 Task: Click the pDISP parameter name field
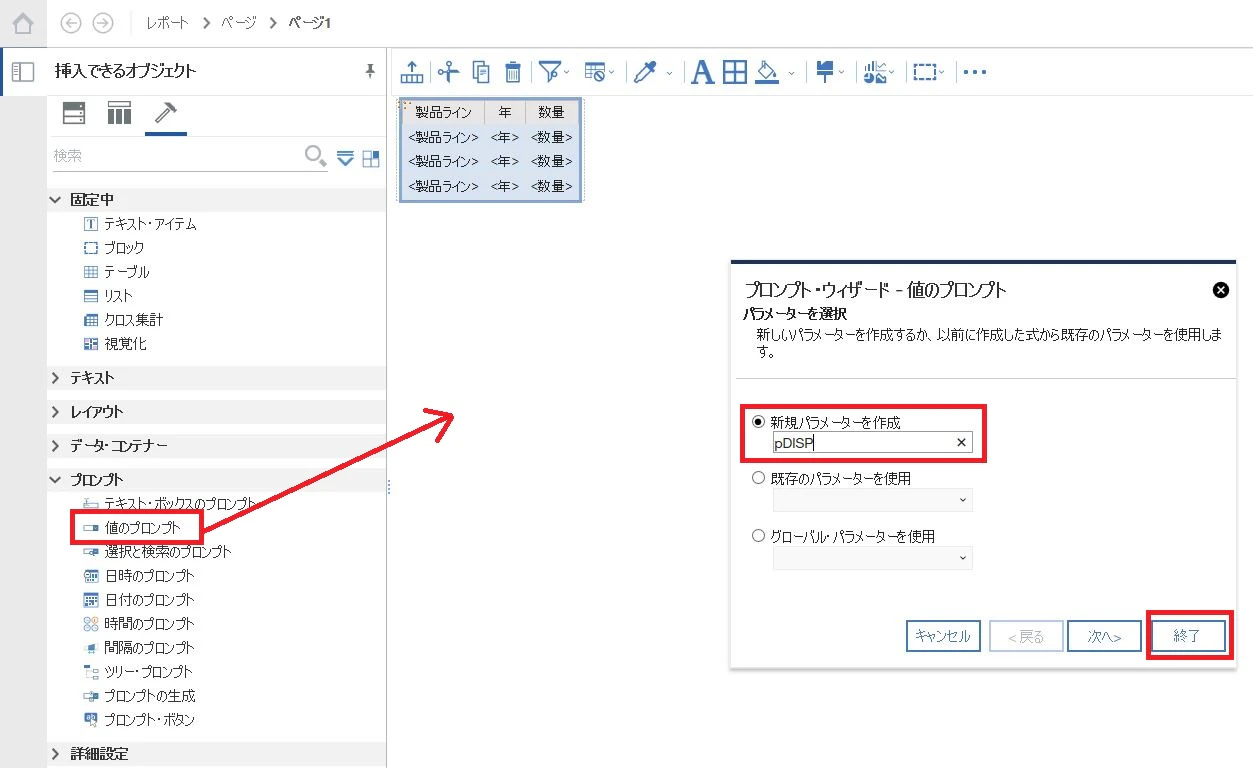click(872, 443)
